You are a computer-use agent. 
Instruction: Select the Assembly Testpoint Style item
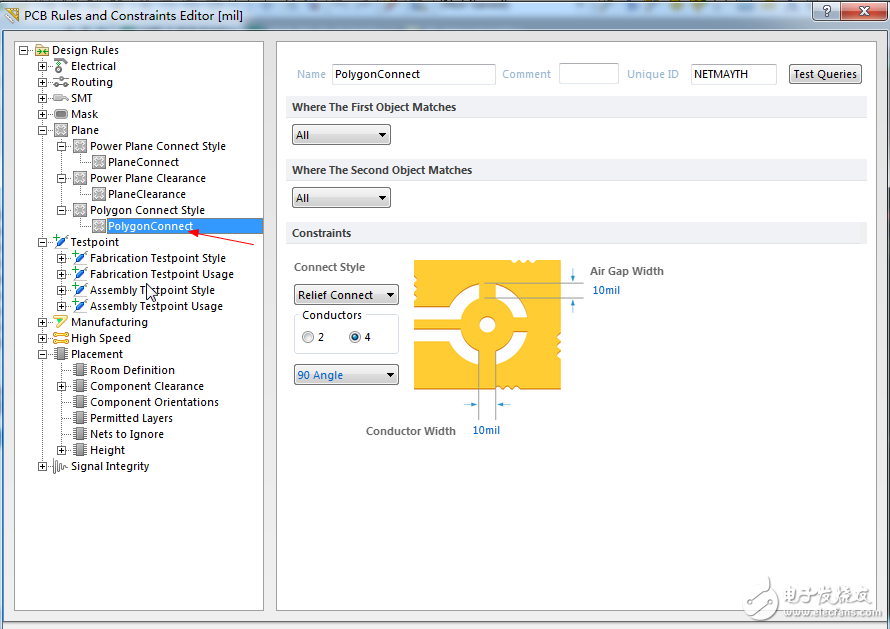click(x=152, y=290)
